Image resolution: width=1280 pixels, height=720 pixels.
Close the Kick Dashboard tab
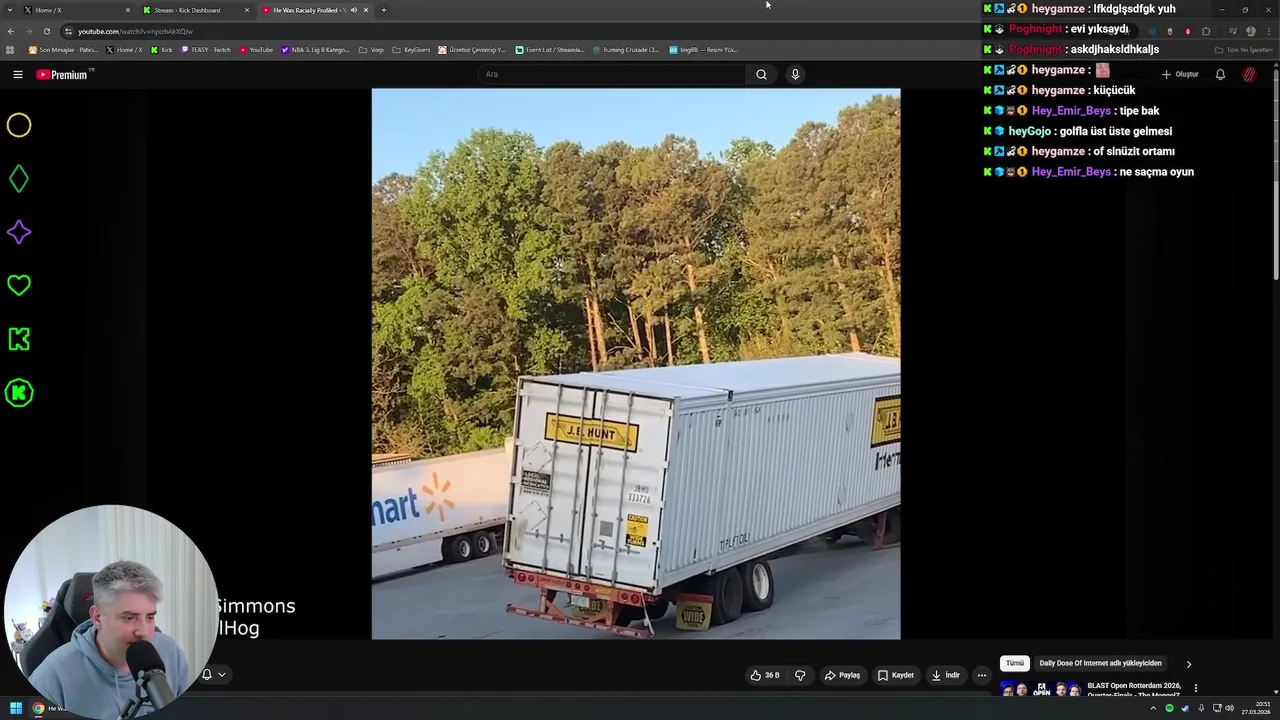pyautogui.click(x=247, y=10)
